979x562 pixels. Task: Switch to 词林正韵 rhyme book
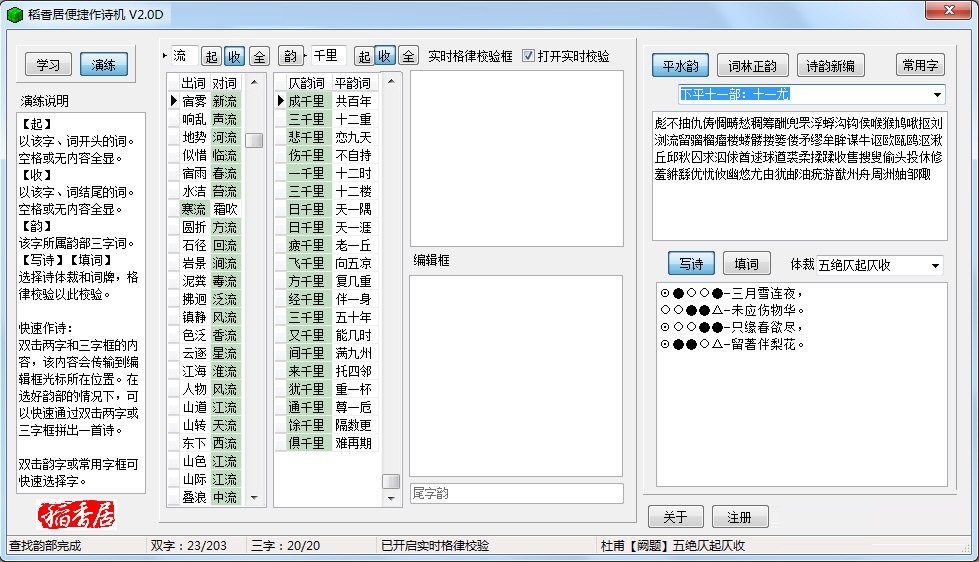752,66
